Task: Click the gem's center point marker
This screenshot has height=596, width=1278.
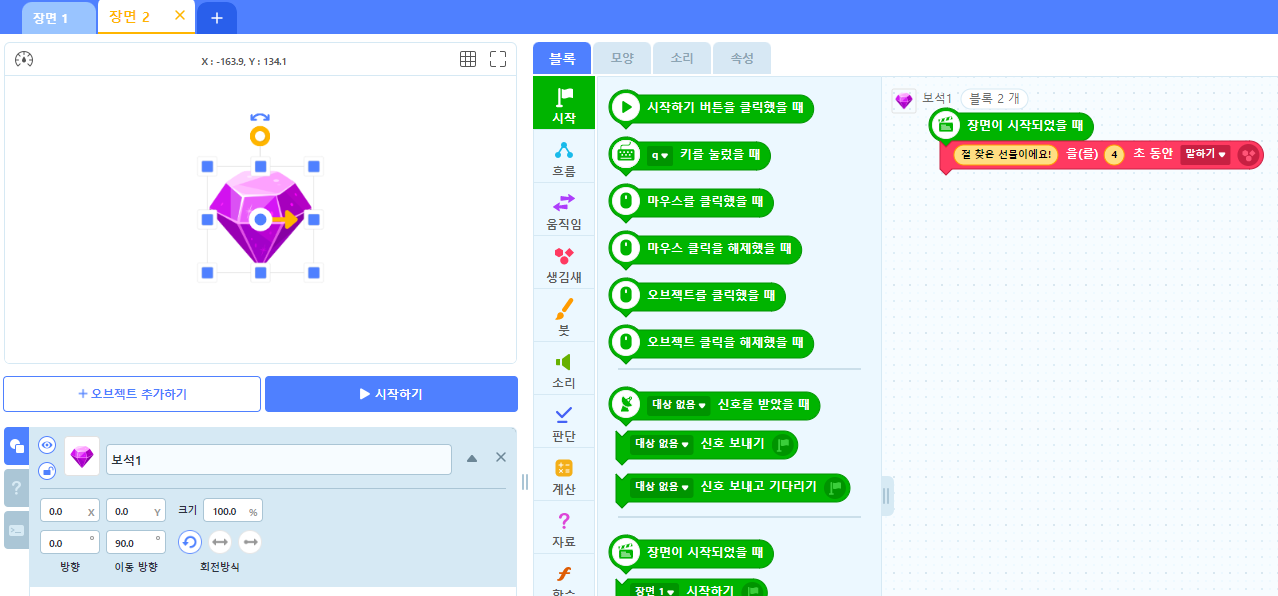Action: 260,219
